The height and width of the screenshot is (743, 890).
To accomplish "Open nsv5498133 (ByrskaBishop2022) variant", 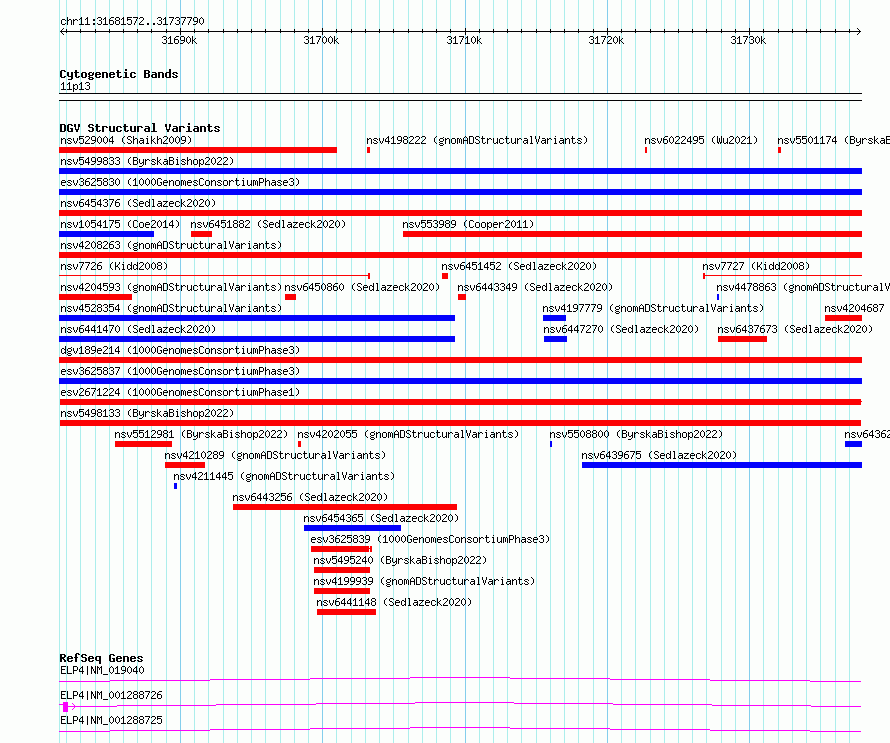I will (x=147, y=413).
